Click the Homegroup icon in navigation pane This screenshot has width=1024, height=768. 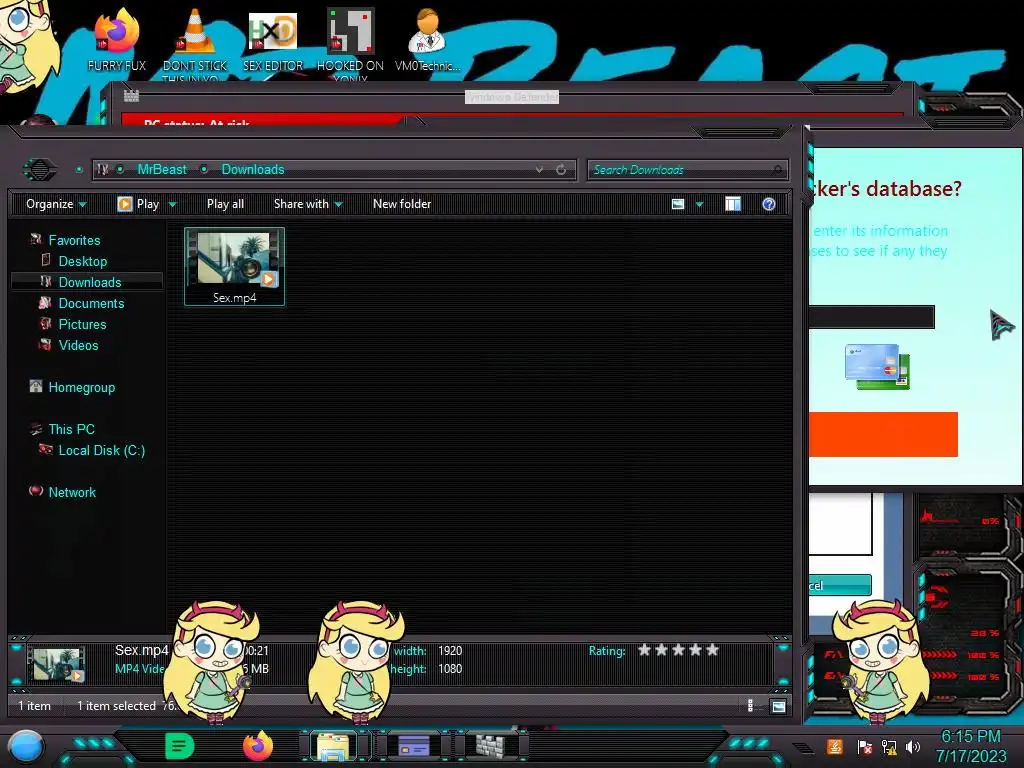point(36,387)
